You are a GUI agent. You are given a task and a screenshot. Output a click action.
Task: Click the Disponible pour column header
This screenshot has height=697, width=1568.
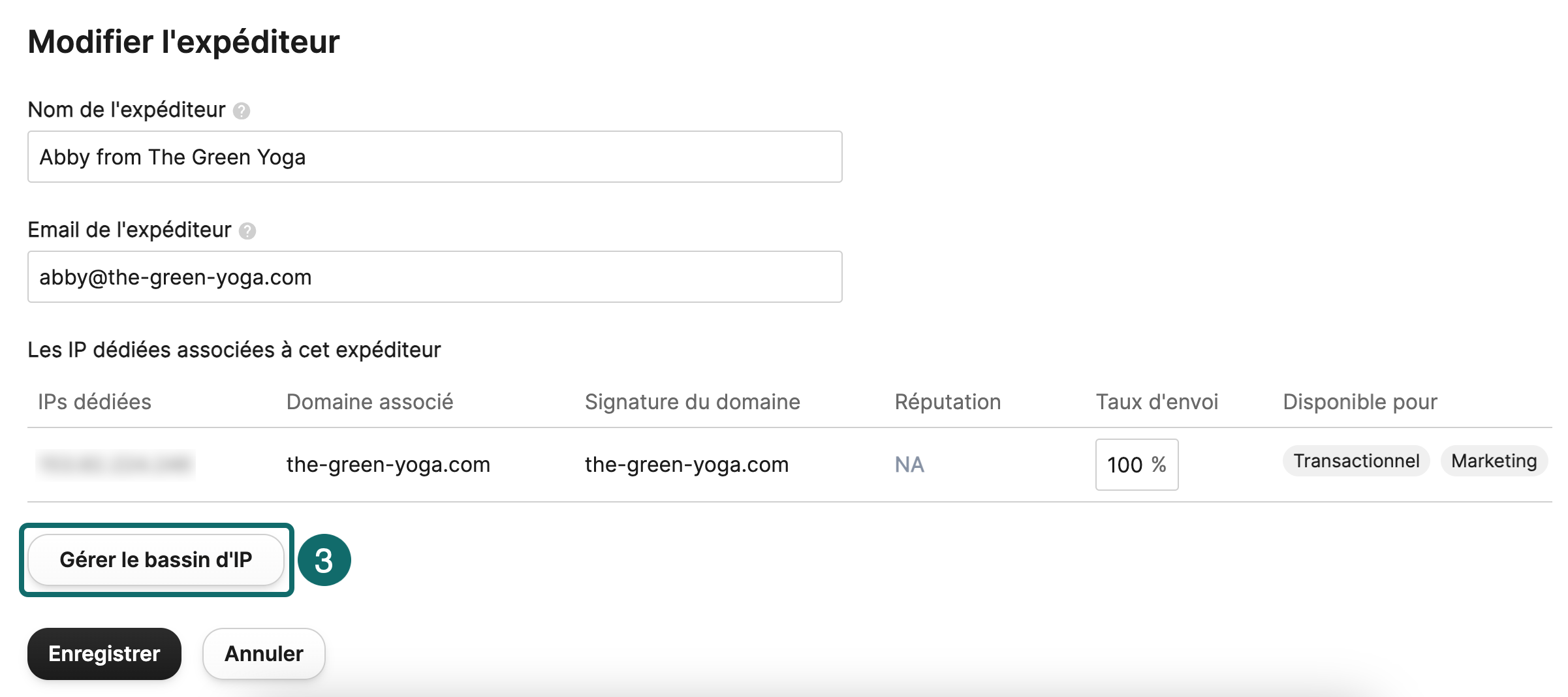point(1360,402)
